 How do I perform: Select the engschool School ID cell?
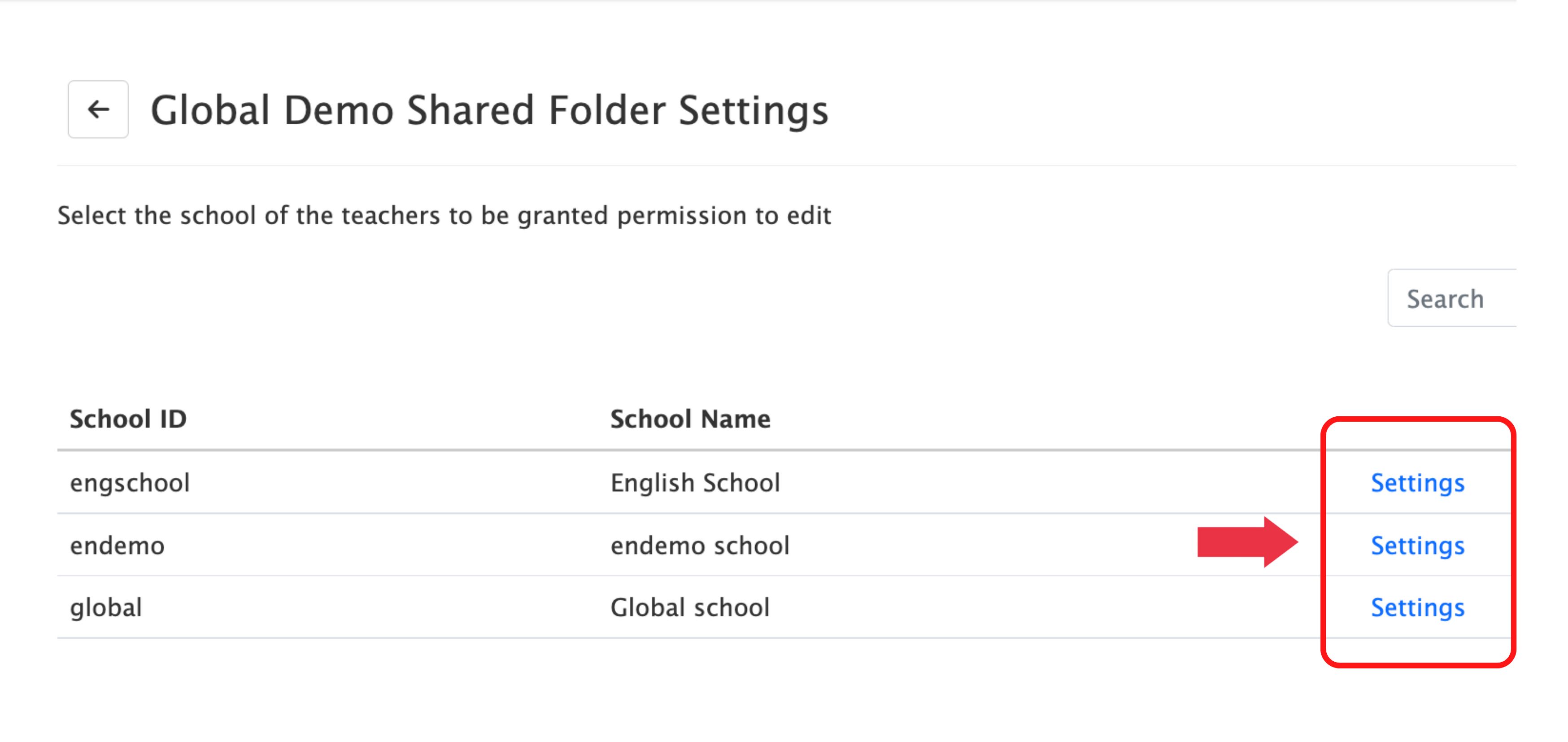[130, 483]
